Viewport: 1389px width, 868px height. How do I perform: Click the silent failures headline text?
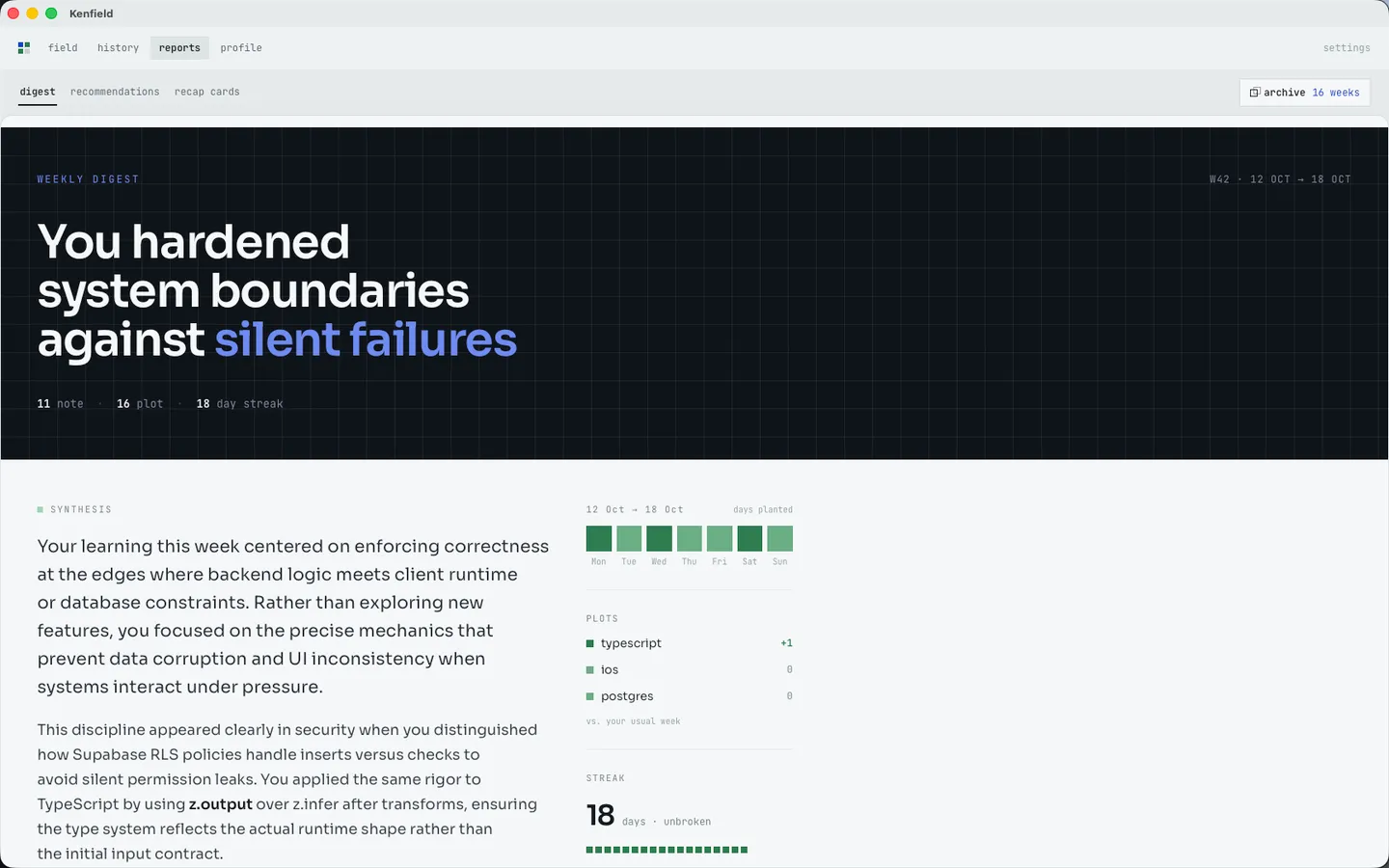coord(366,339)
